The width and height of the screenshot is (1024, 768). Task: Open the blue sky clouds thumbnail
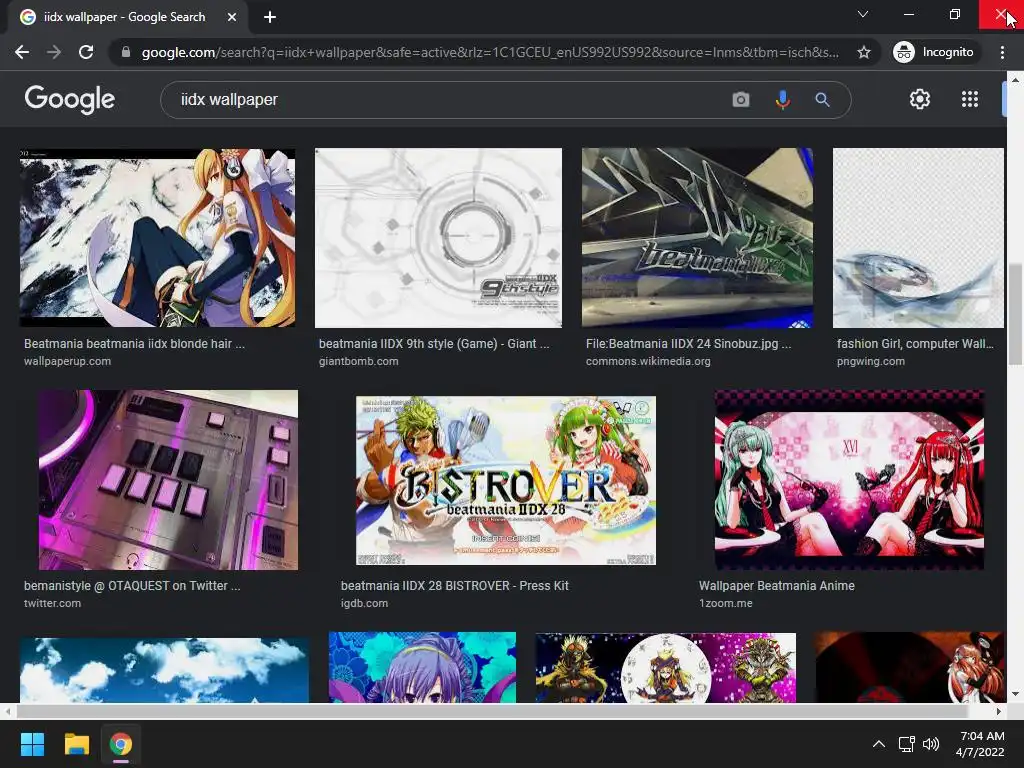coord(164,670)
